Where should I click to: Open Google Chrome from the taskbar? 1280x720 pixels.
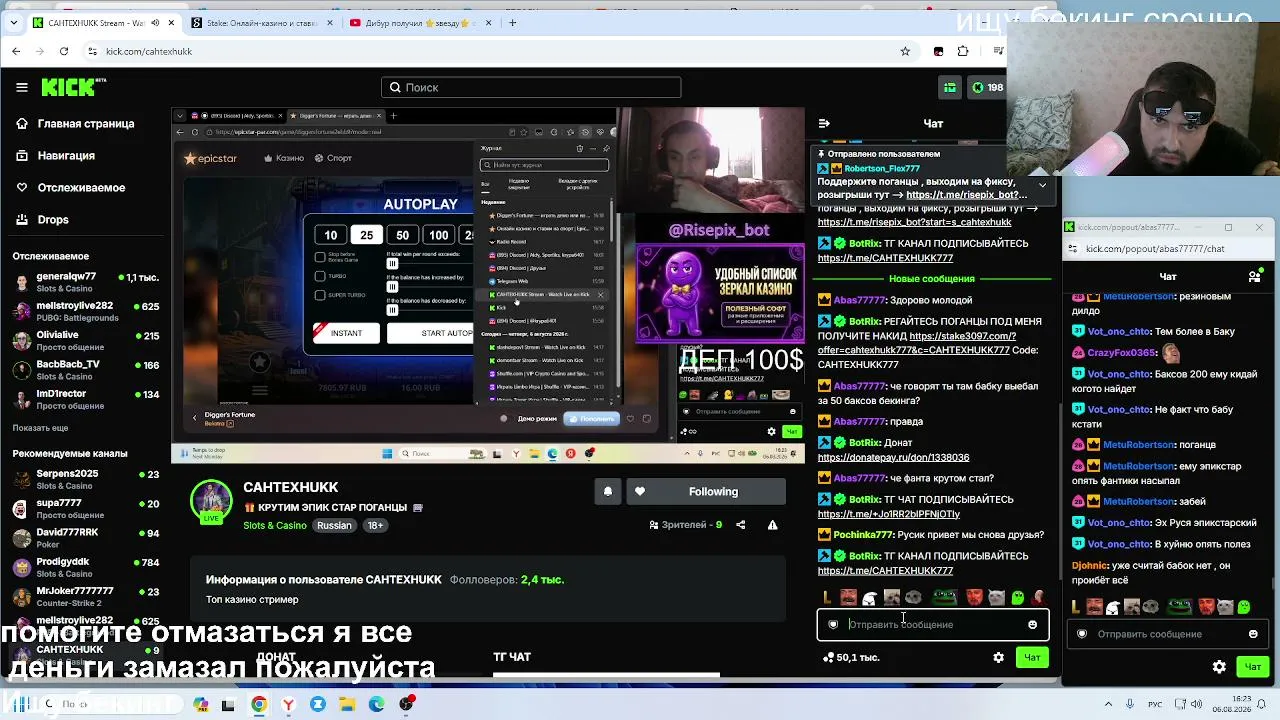click(x=259, y=704)
